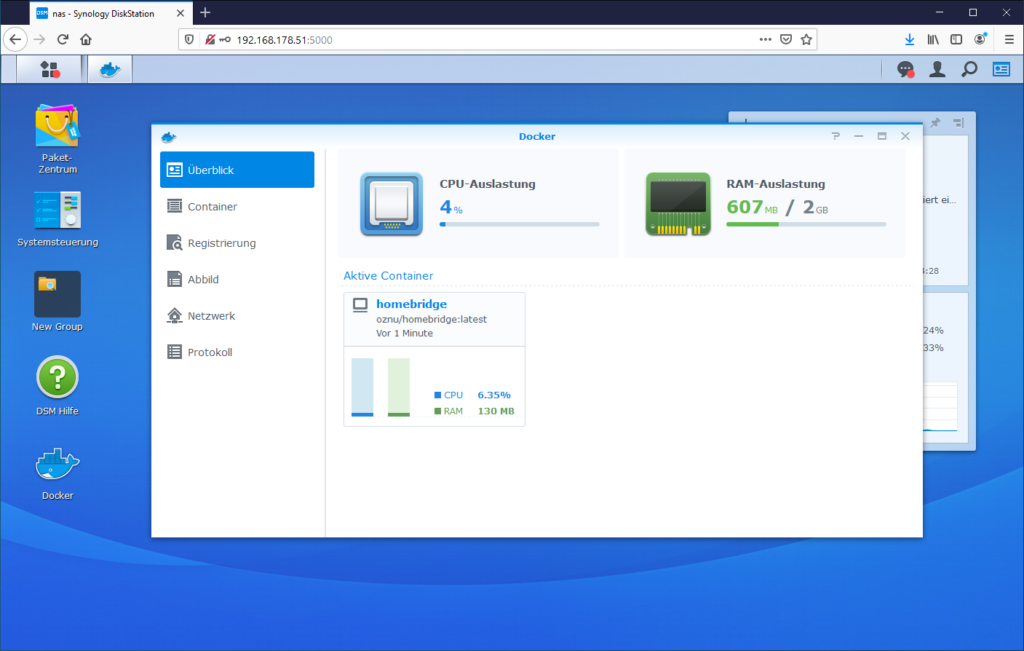Click the 4% CPU usage value
The image size is (1024, 651).
[451, 207]
